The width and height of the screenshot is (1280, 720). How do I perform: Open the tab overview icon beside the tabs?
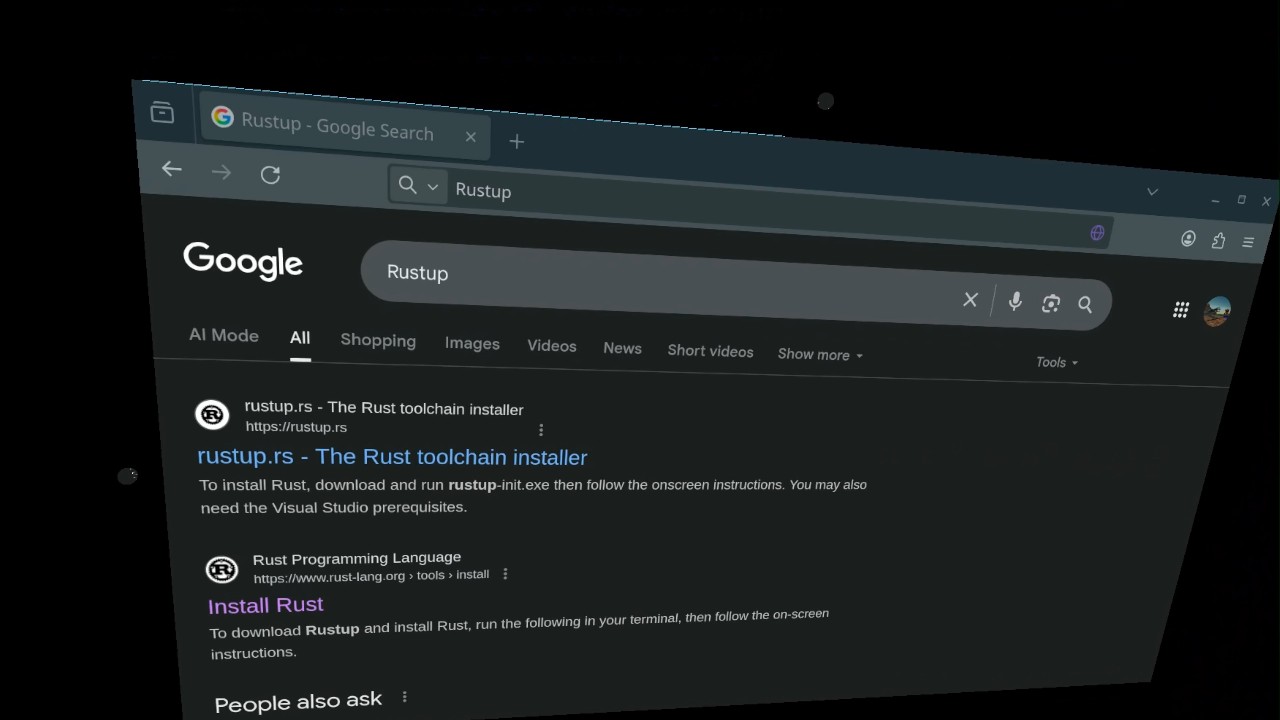pyautogui.click(x=162, y=112)
